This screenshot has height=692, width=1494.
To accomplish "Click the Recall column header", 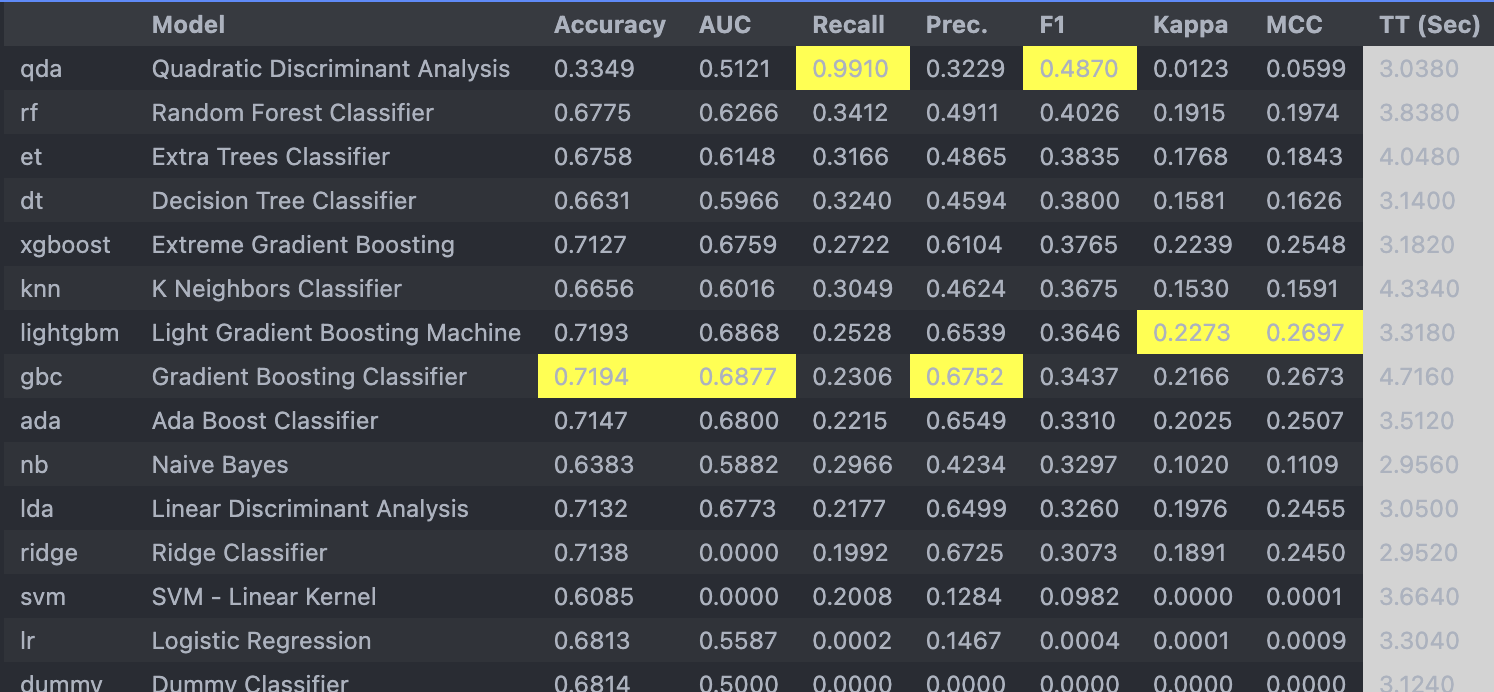I will [848, 25].
